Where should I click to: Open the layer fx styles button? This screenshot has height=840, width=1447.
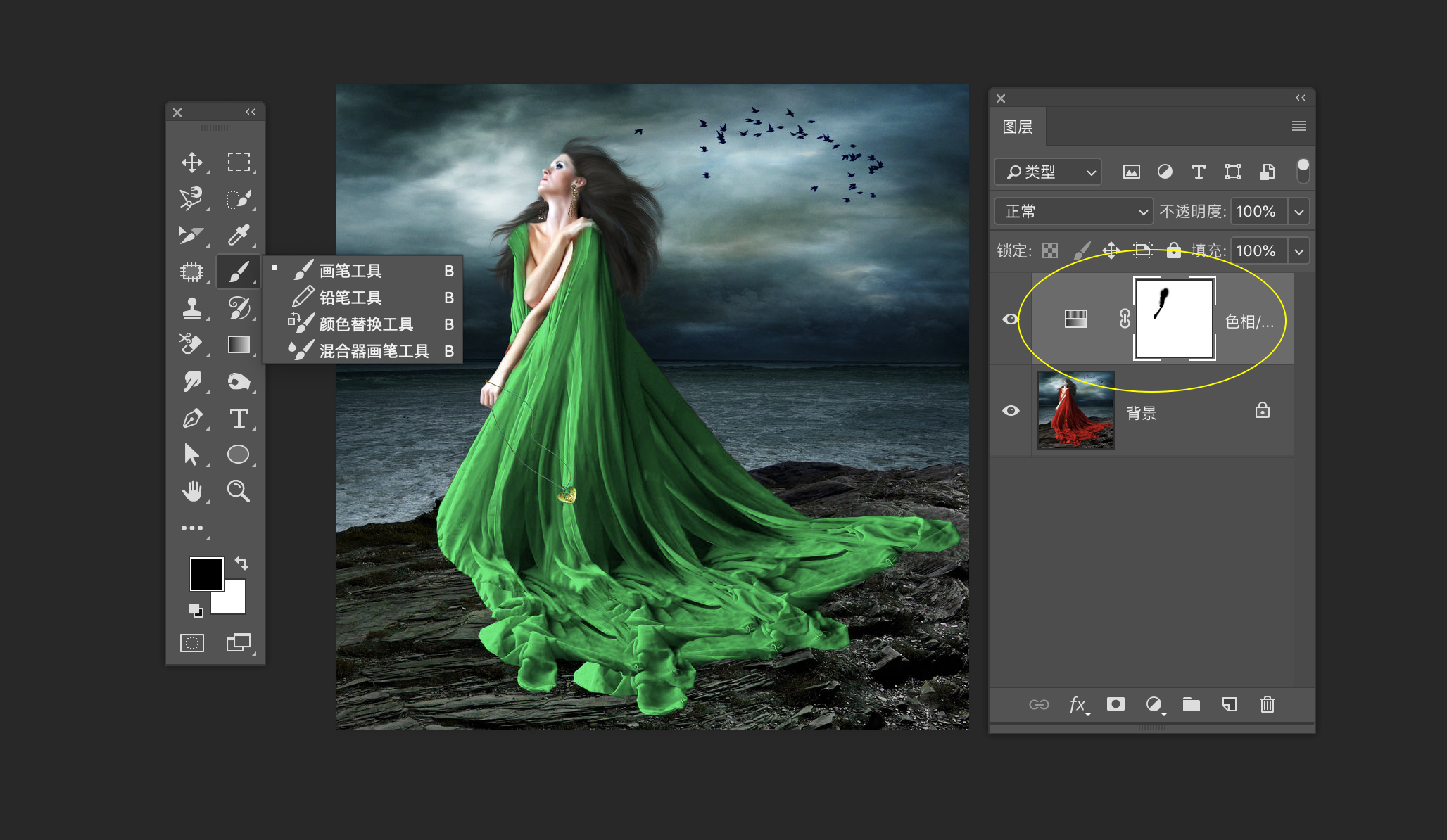pos(1078,704)
